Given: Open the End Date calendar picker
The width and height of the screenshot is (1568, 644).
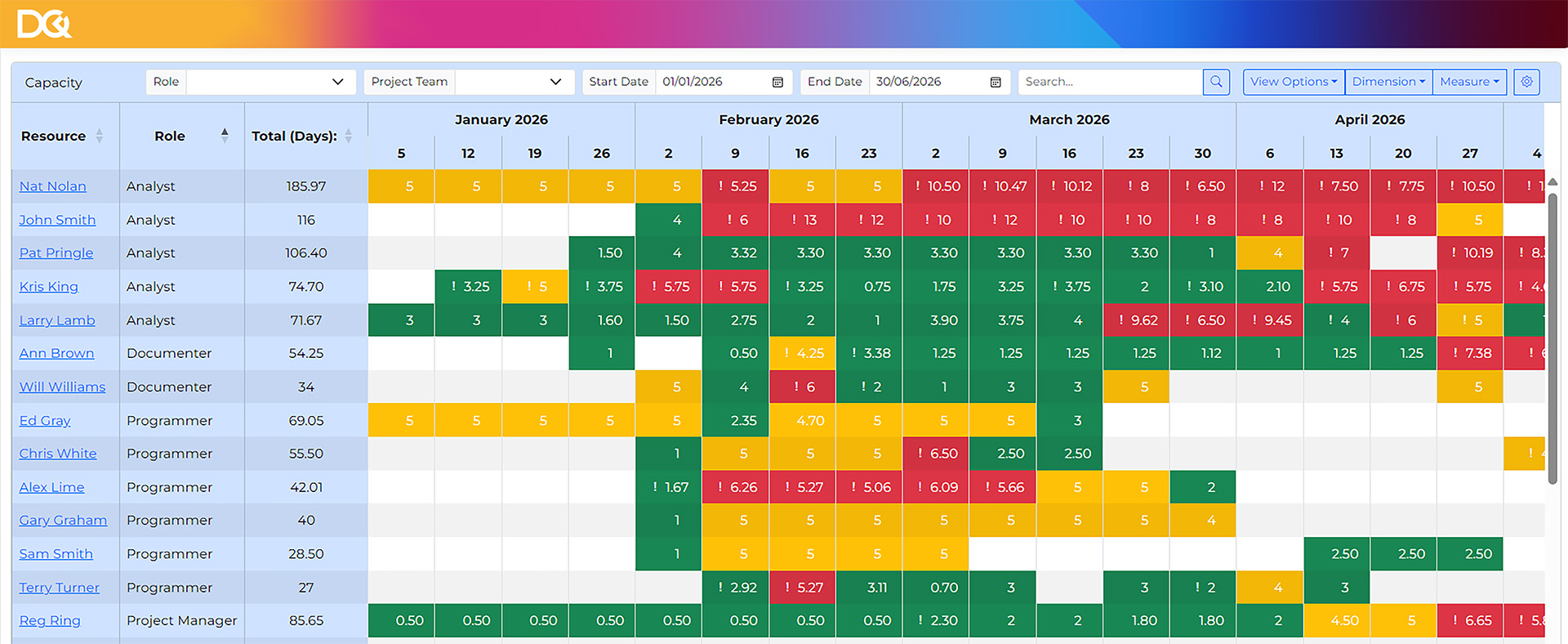Looking at the screenshot, I should click(996, 82).
